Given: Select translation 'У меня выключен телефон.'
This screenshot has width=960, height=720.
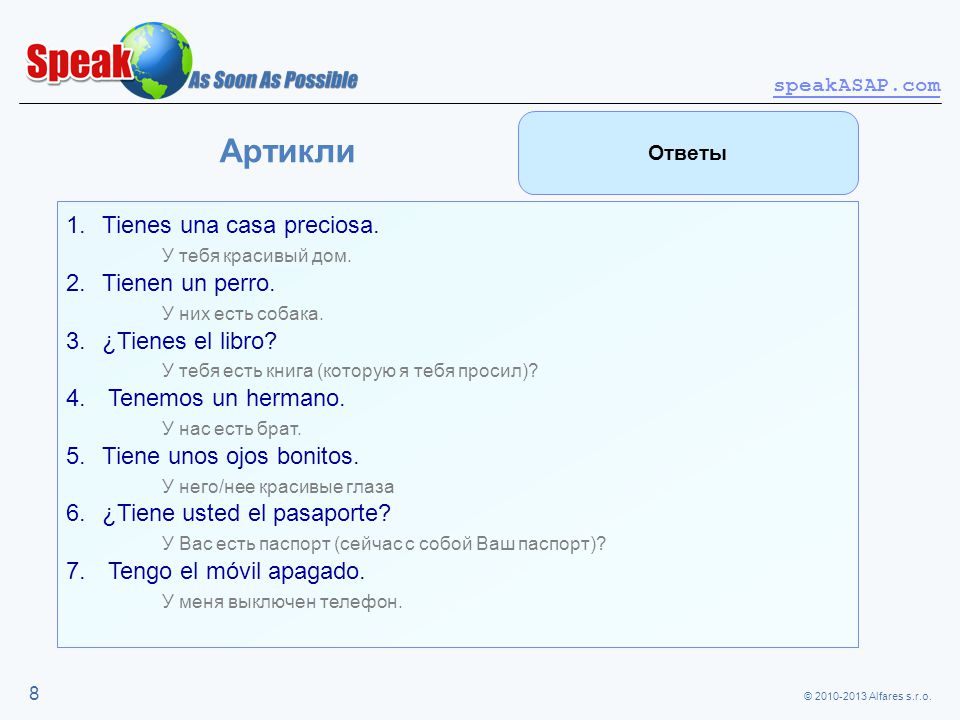Looking at the screenshot, I should pos(282,602).
